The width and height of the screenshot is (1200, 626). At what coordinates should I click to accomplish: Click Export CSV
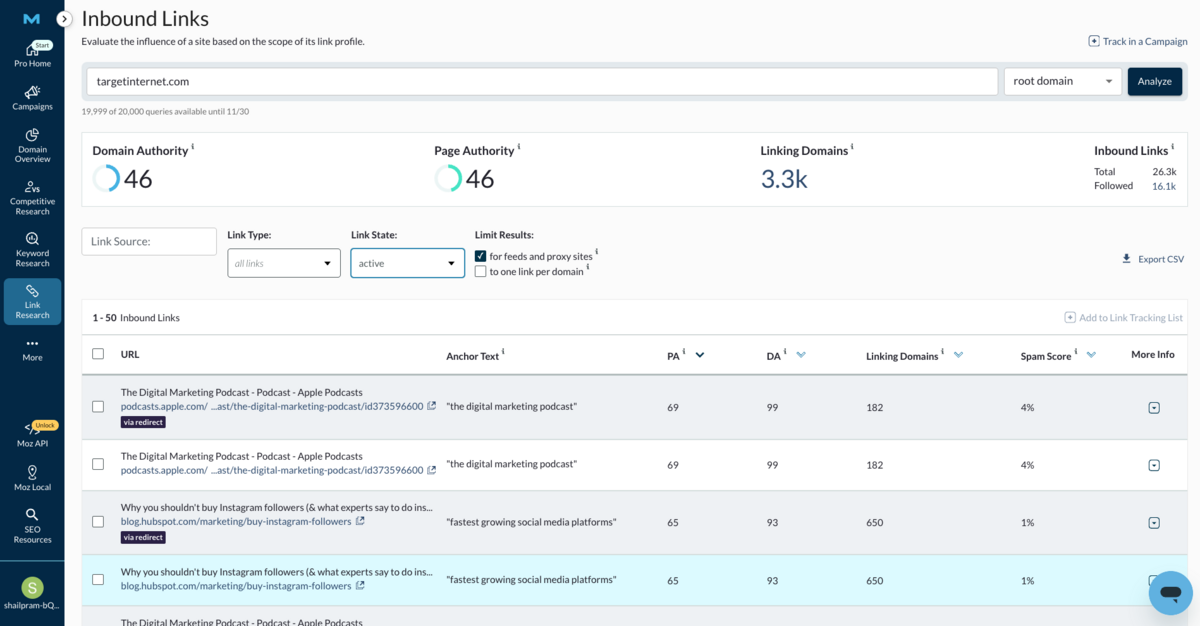click(1153, 259)
